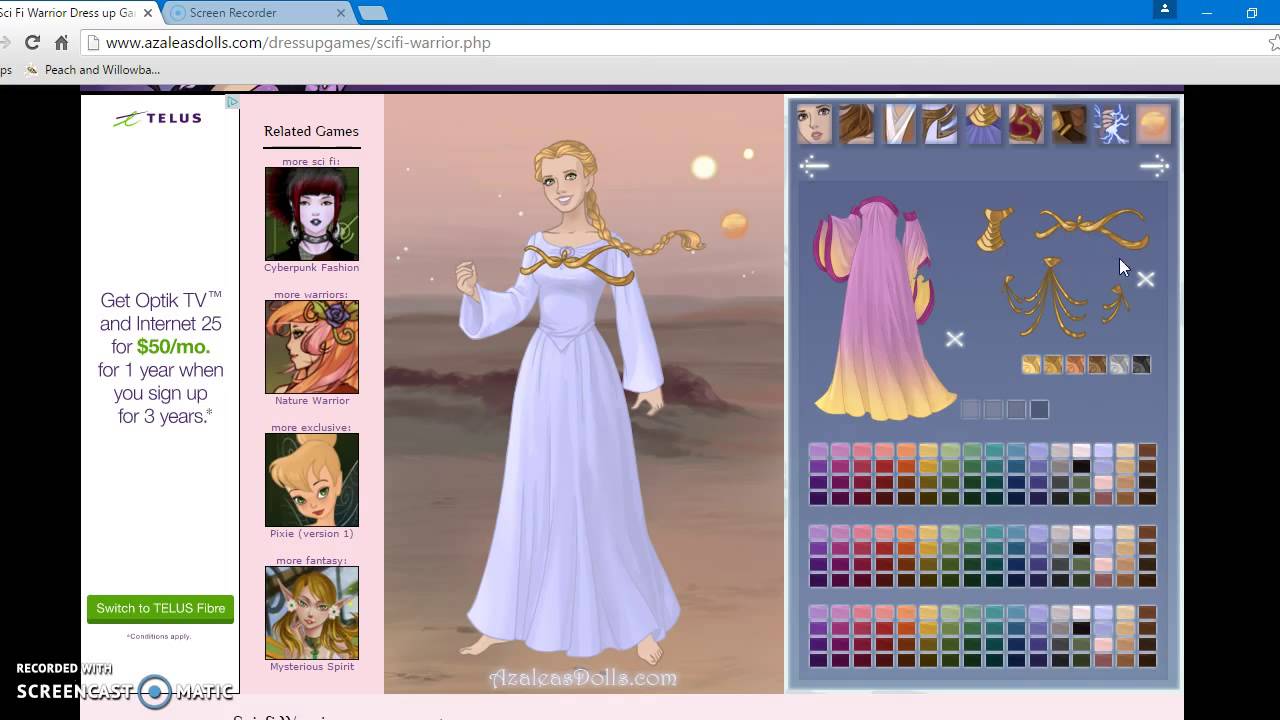
Task: Pick the bright gold metal swatch
Action: [1031, 365]
